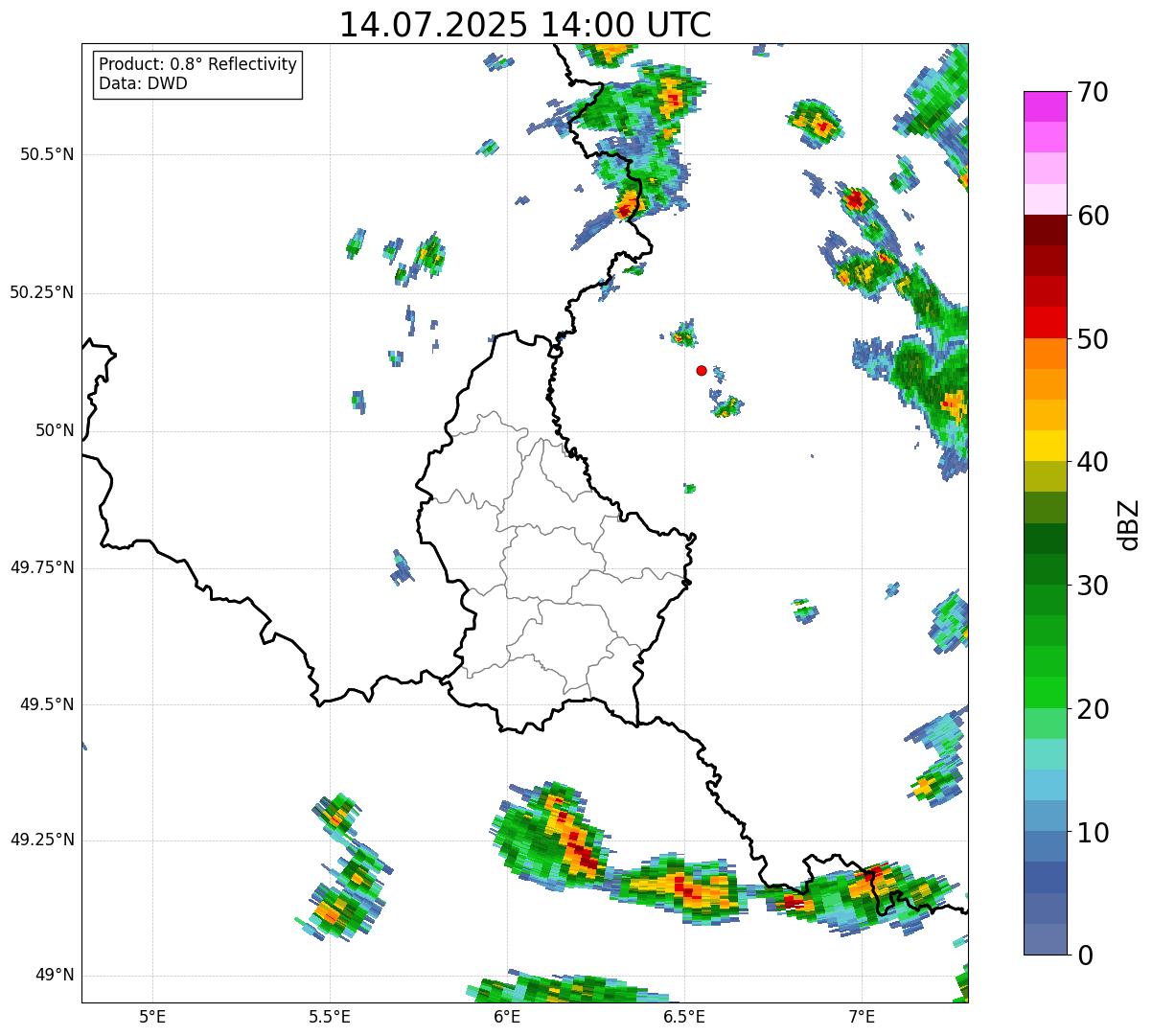
Task: Click the red location marker dot
Action: click(x=702, y=370)
